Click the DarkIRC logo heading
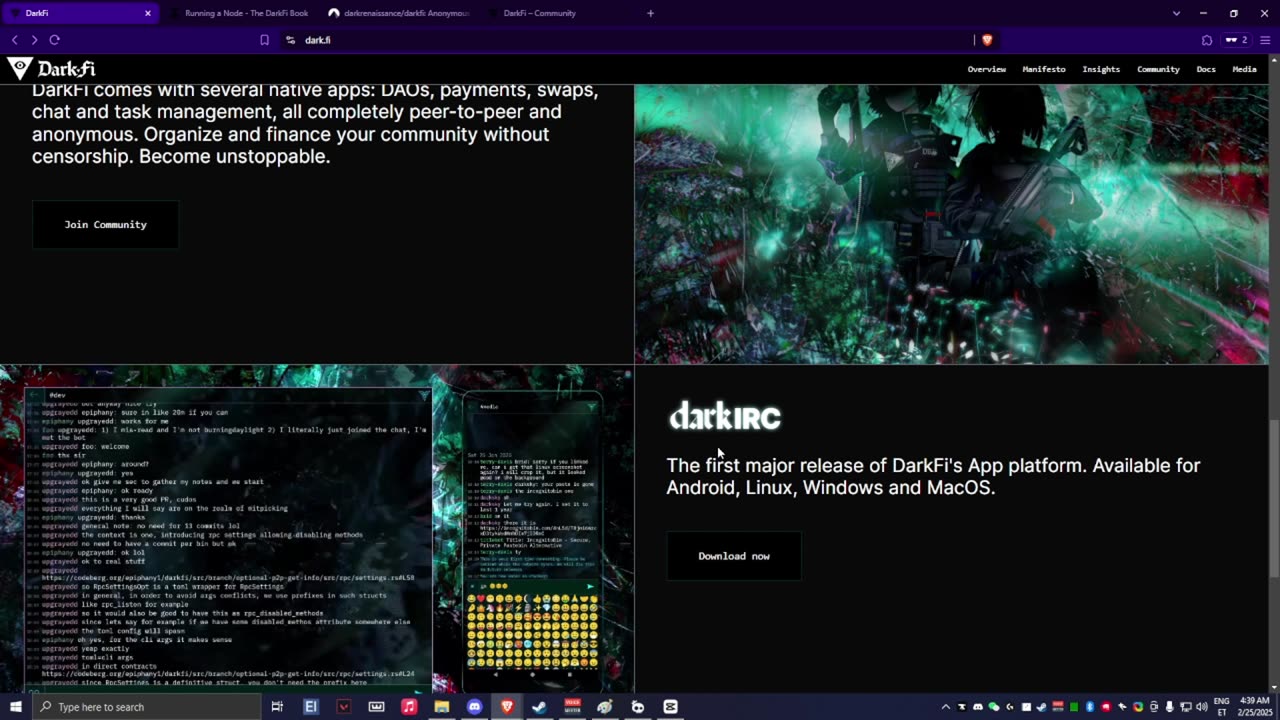 point(725,416)
